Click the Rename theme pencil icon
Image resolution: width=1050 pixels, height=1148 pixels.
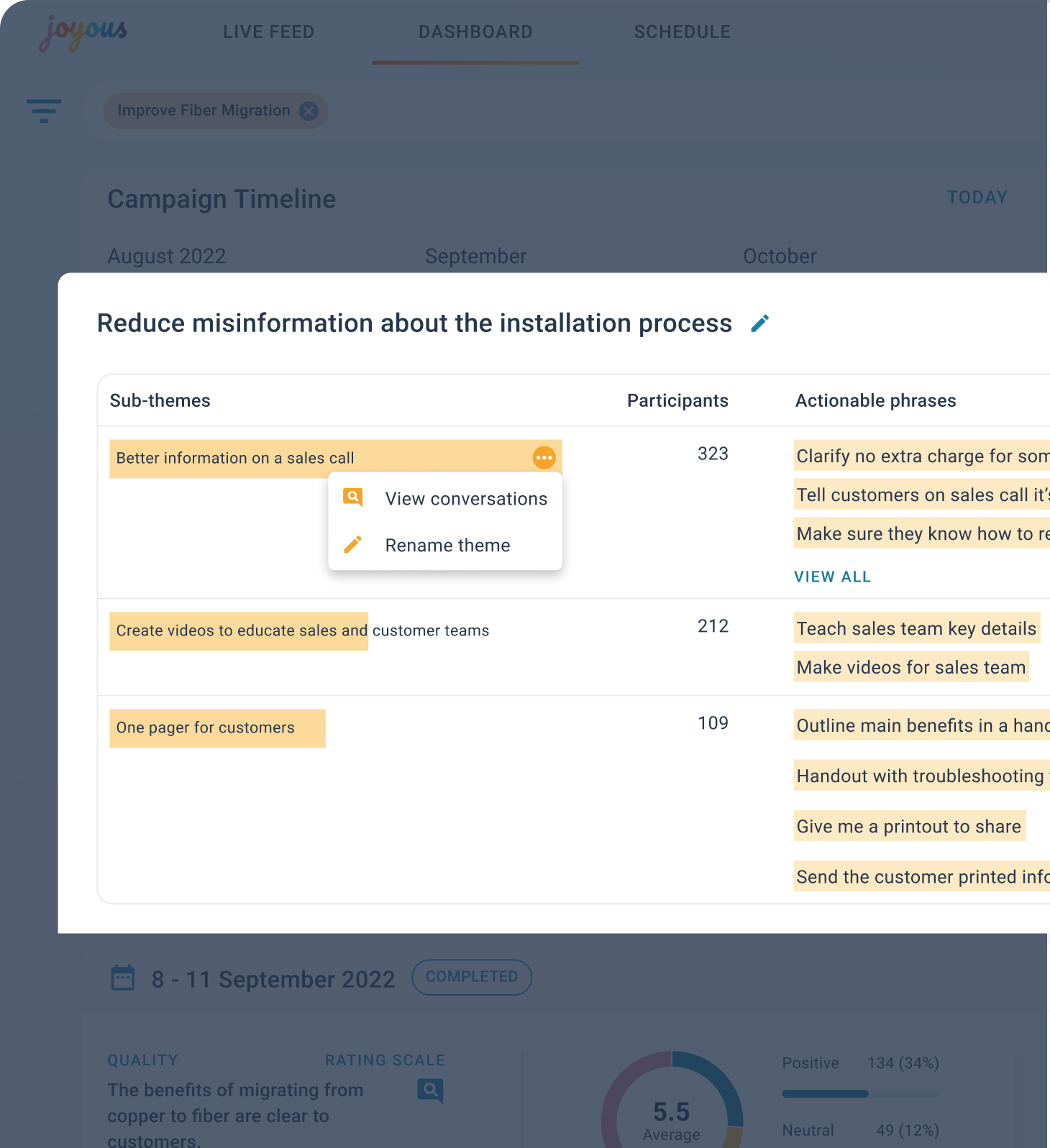[353, 545]
